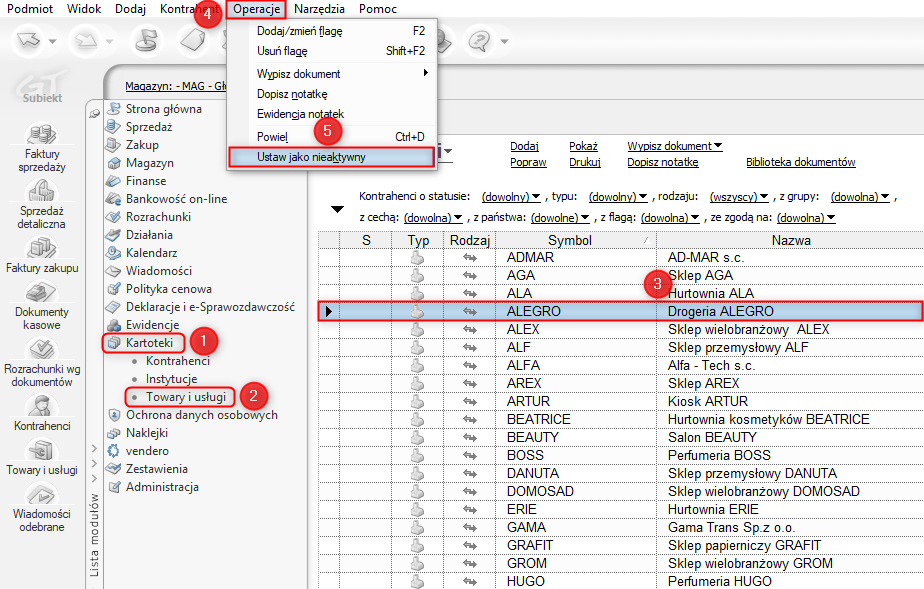
Task: Select 'Administracja' in the module tree
Action: [163, 487]
